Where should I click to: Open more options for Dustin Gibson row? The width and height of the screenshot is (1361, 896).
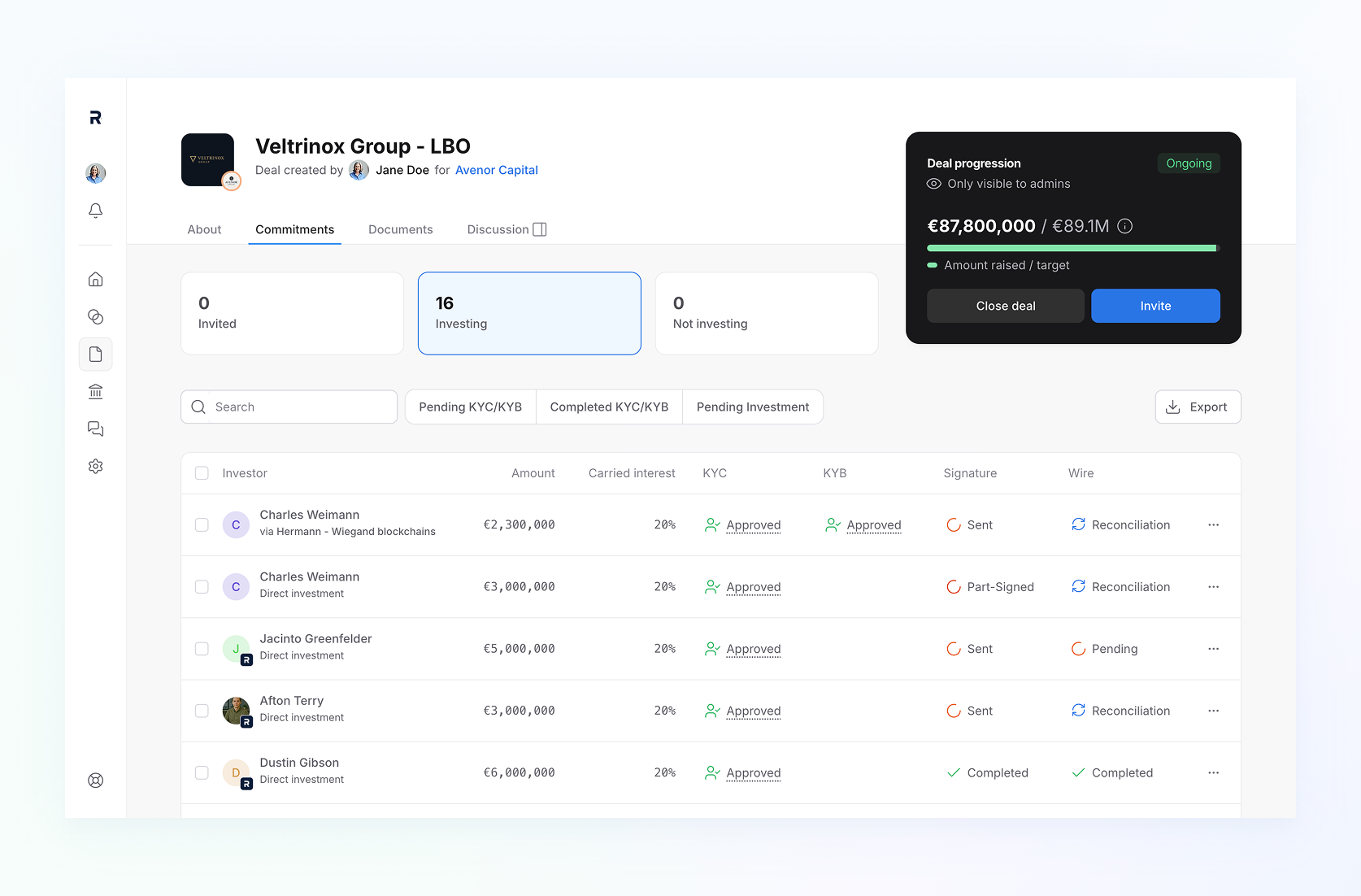(x=1213, y=772)
